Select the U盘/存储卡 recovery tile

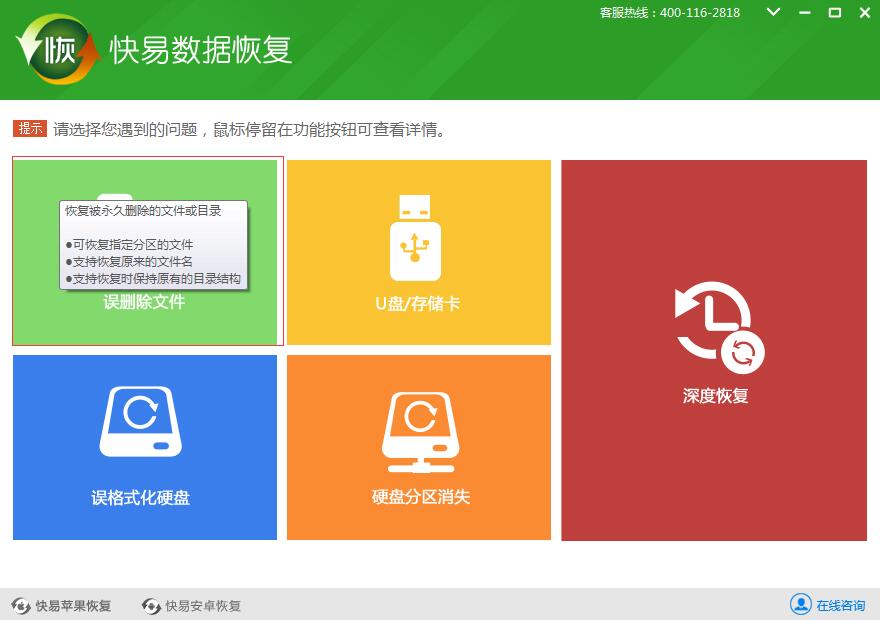coord(419,252)
